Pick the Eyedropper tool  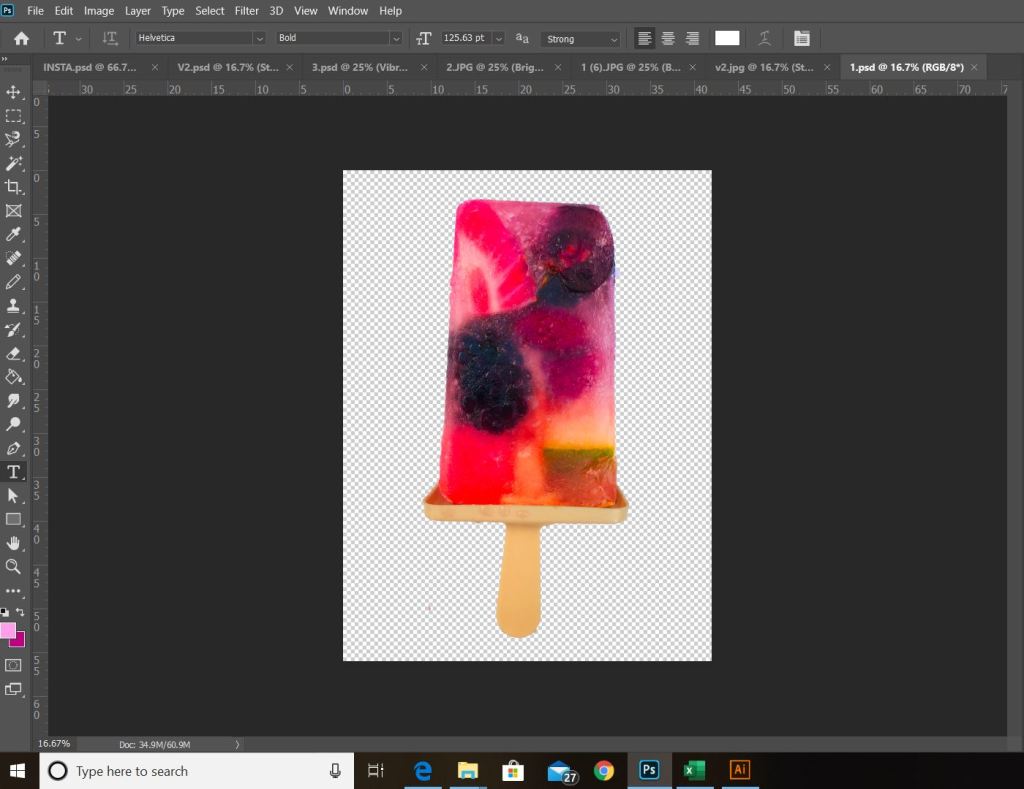click(x=14, y=234)
